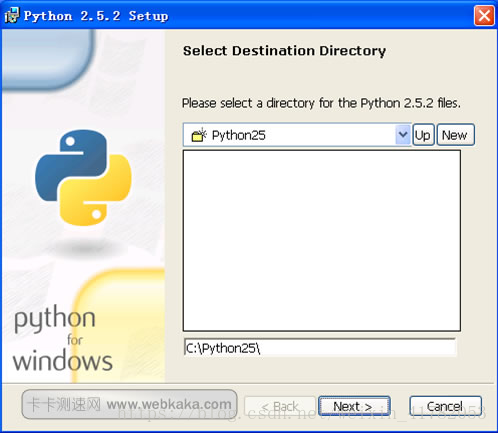498x433 pixels.
Task: Click the installer icon in title bar
Action: pos(12,15)
